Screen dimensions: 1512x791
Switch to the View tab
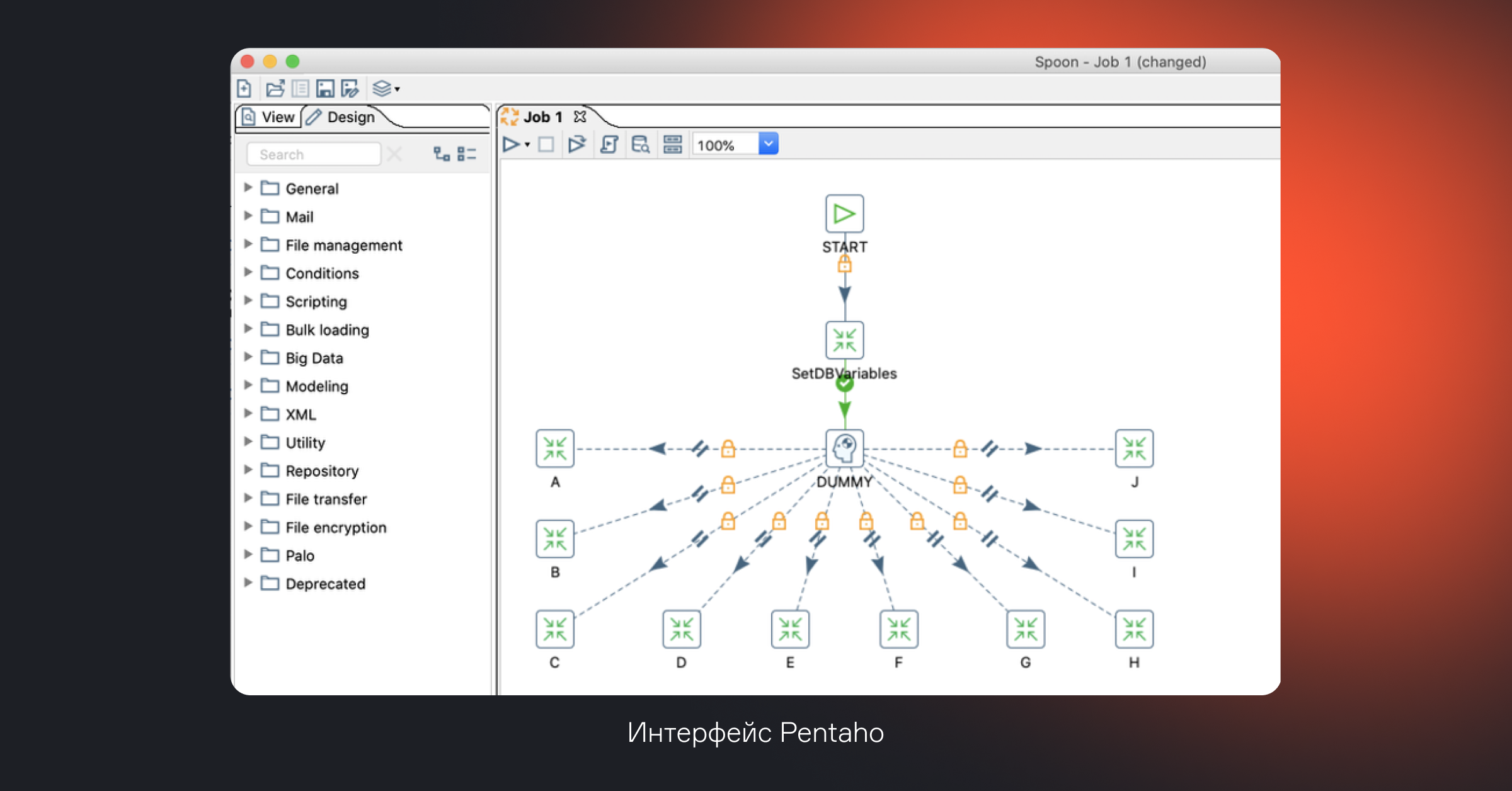[x=269, y=117]
